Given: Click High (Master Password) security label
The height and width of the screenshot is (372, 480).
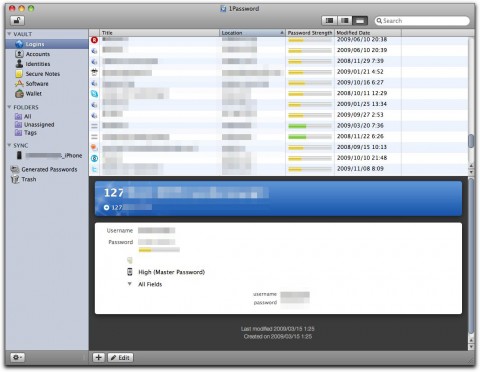Looking at the screenshot, I should coord(171,272).
